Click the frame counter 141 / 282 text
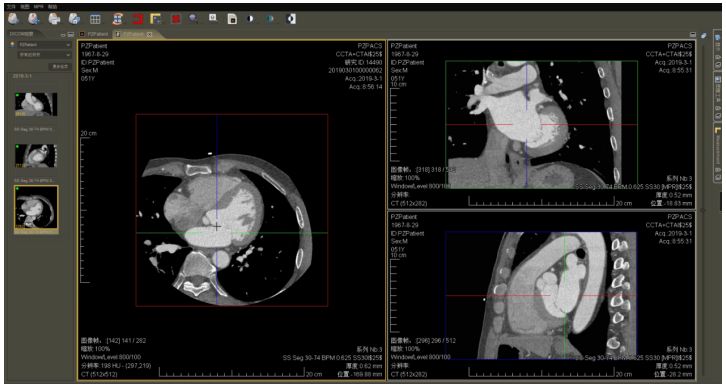Viewport: 726px width, 386px height. point(134,341)
